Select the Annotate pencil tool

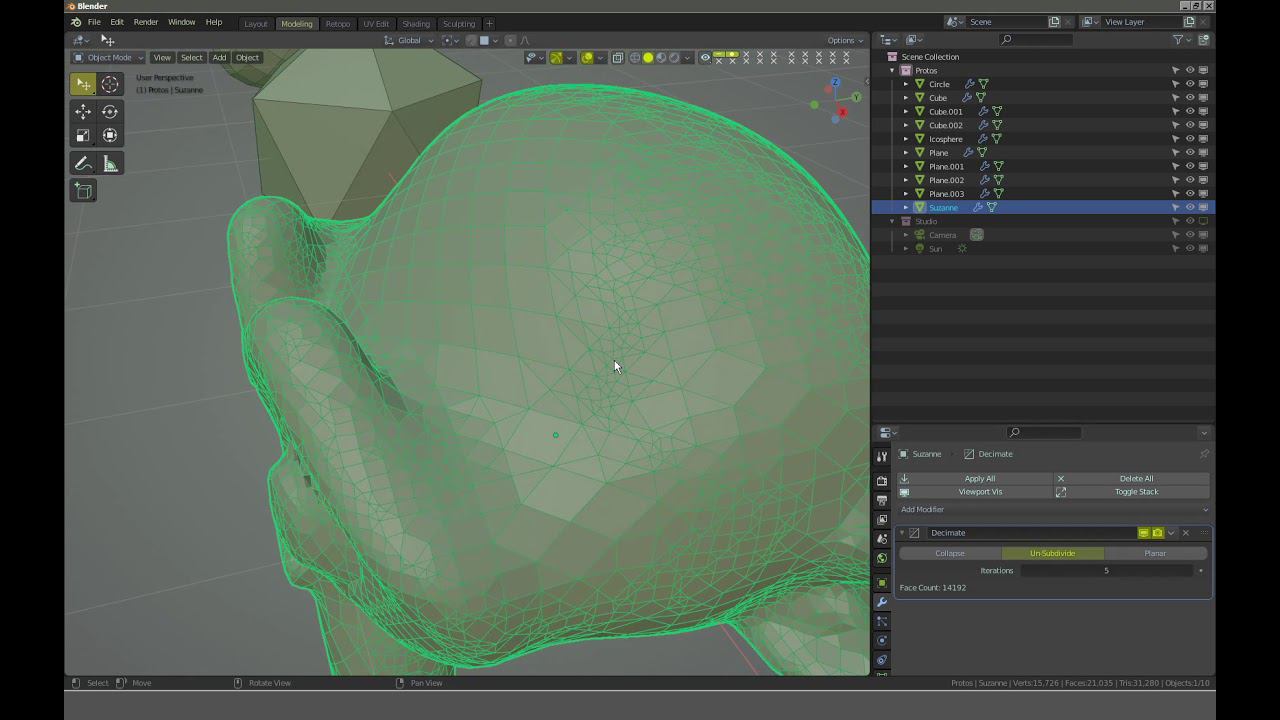pyautogui.click(x=83, y=164)
